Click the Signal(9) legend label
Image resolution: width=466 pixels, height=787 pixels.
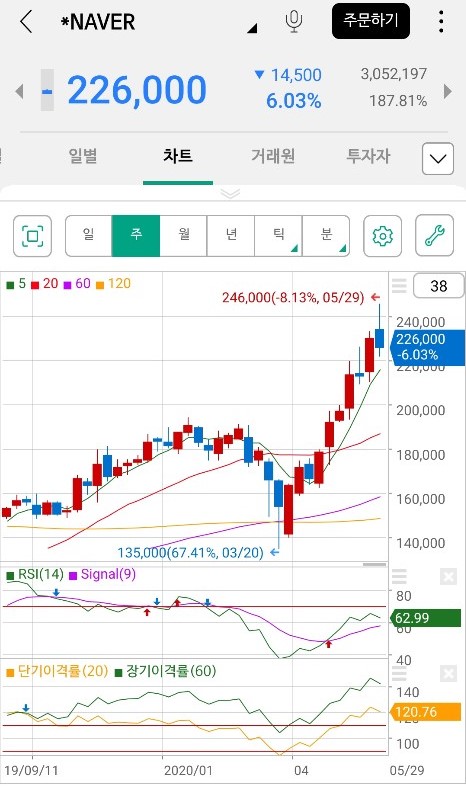[x=102, y=574]
